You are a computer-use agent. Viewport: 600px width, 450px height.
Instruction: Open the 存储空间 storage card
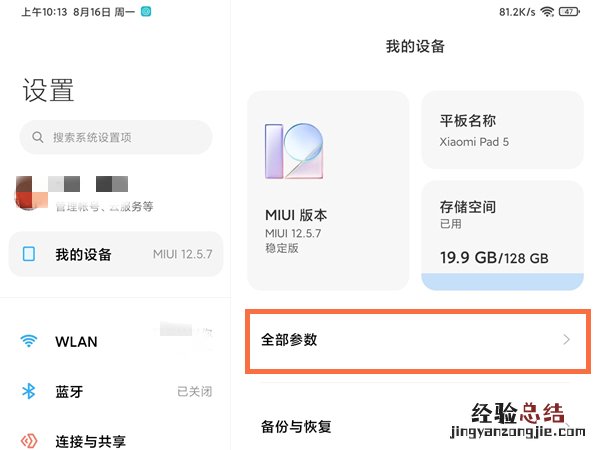coord(502,232)
